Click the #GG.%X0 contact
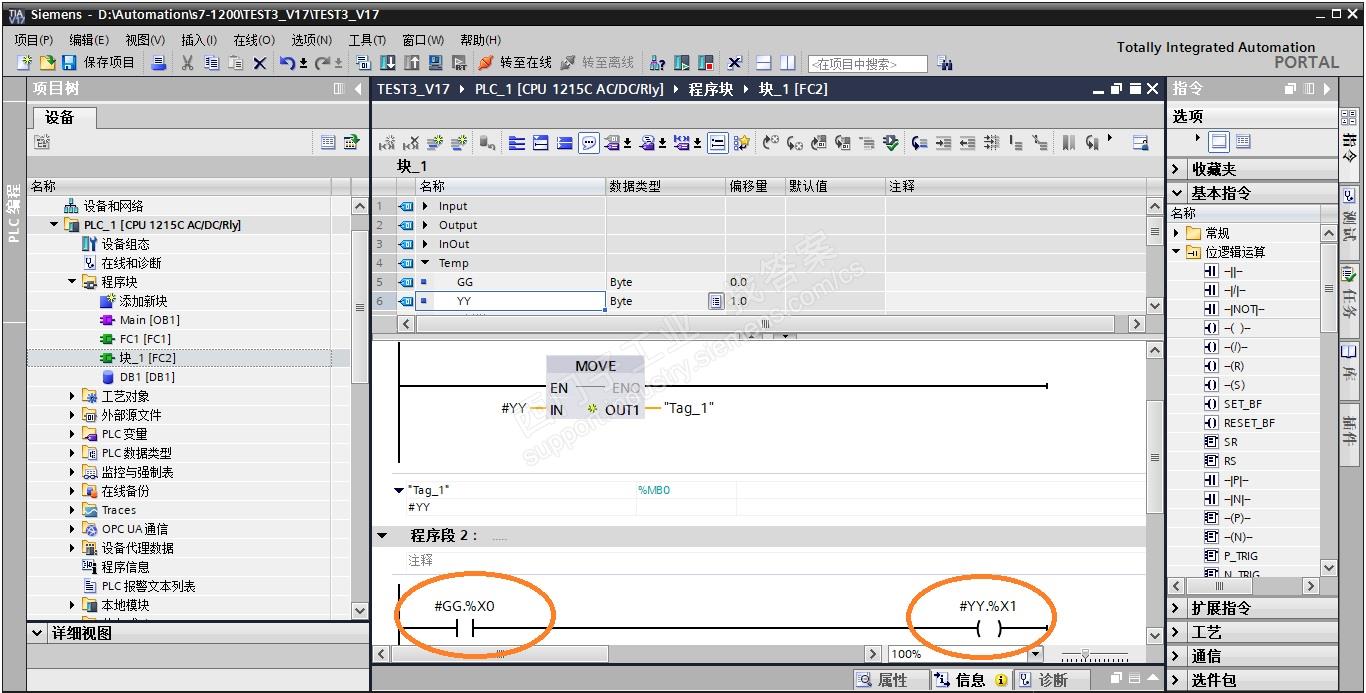 (465, 629)
